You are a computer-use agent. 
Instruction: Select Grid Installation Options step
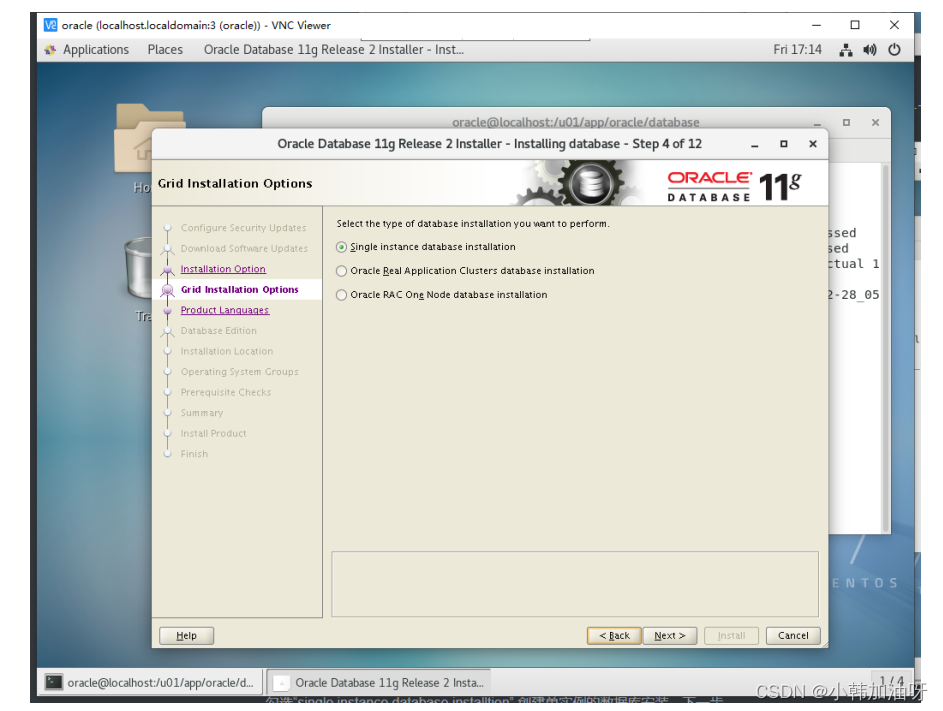pos(239,289)
